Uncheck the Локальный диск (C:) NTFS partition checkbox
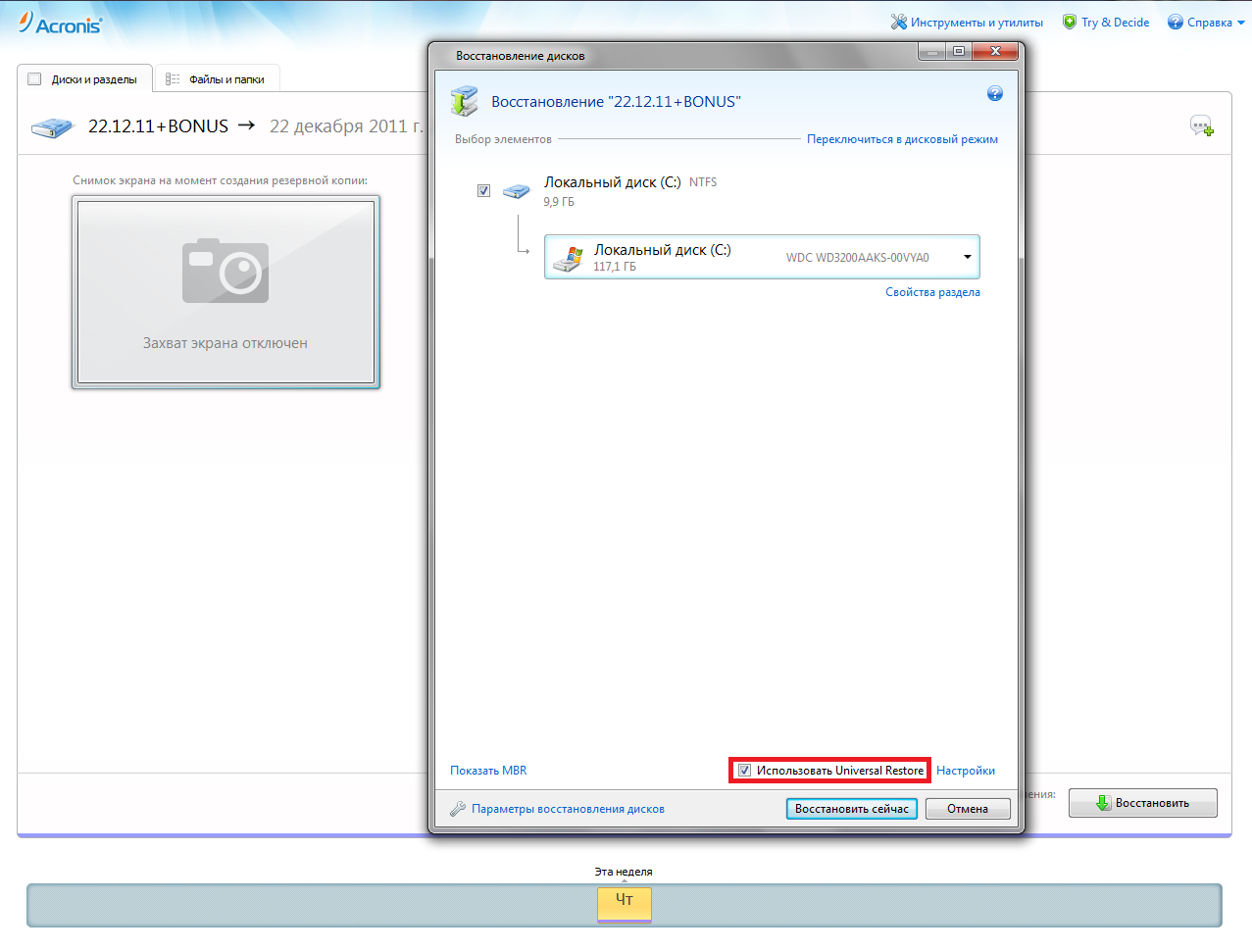Image resolution: width=1252 pixels, height=952 pixels. pyautogui.click(x=483, y=191)
